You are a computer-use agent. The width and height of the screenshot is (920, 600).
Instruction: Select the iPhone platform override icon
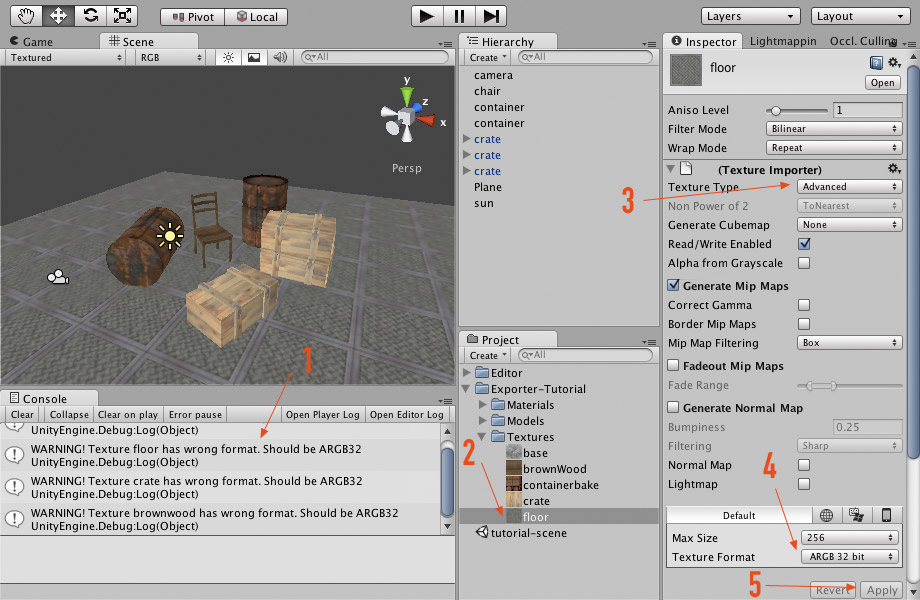pos(887,514)
